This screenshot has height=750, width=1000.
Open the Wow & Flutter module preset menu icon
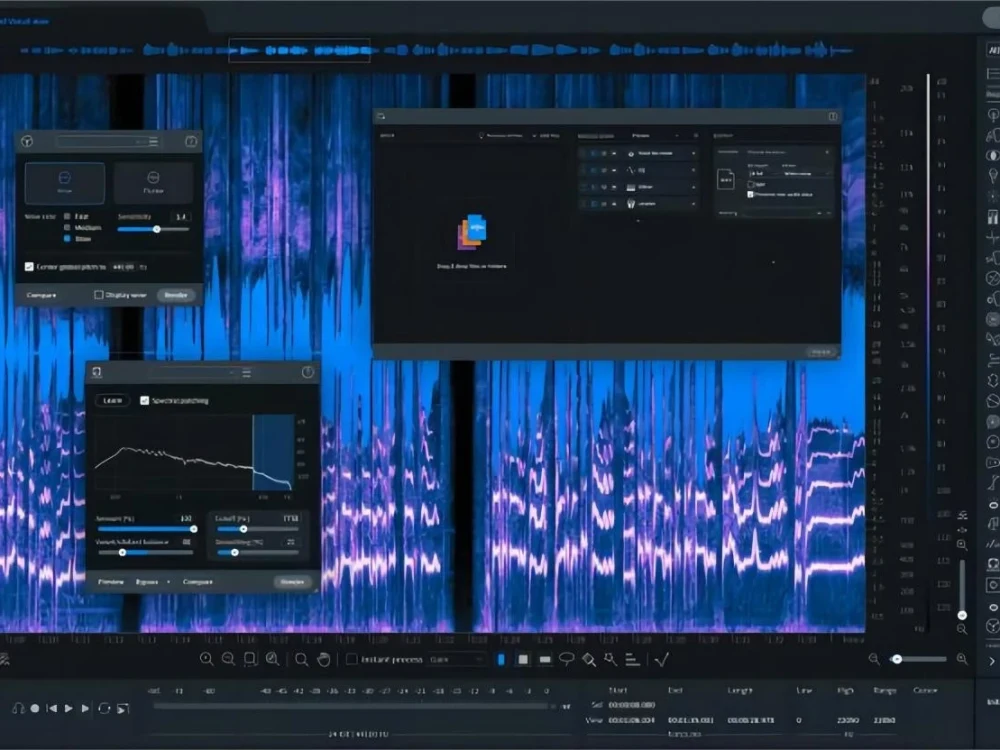click(154, 142)
